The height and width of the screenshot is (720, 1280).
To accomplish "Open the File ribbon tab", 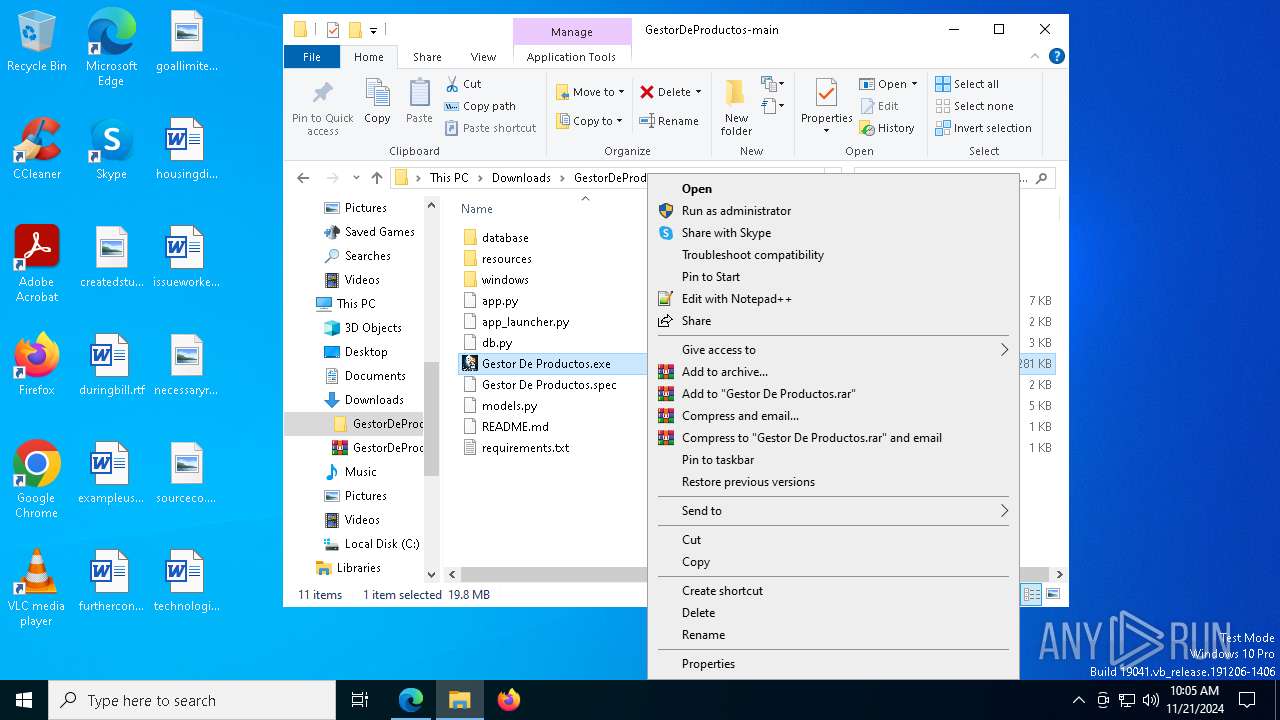I will tap(312, 57).
